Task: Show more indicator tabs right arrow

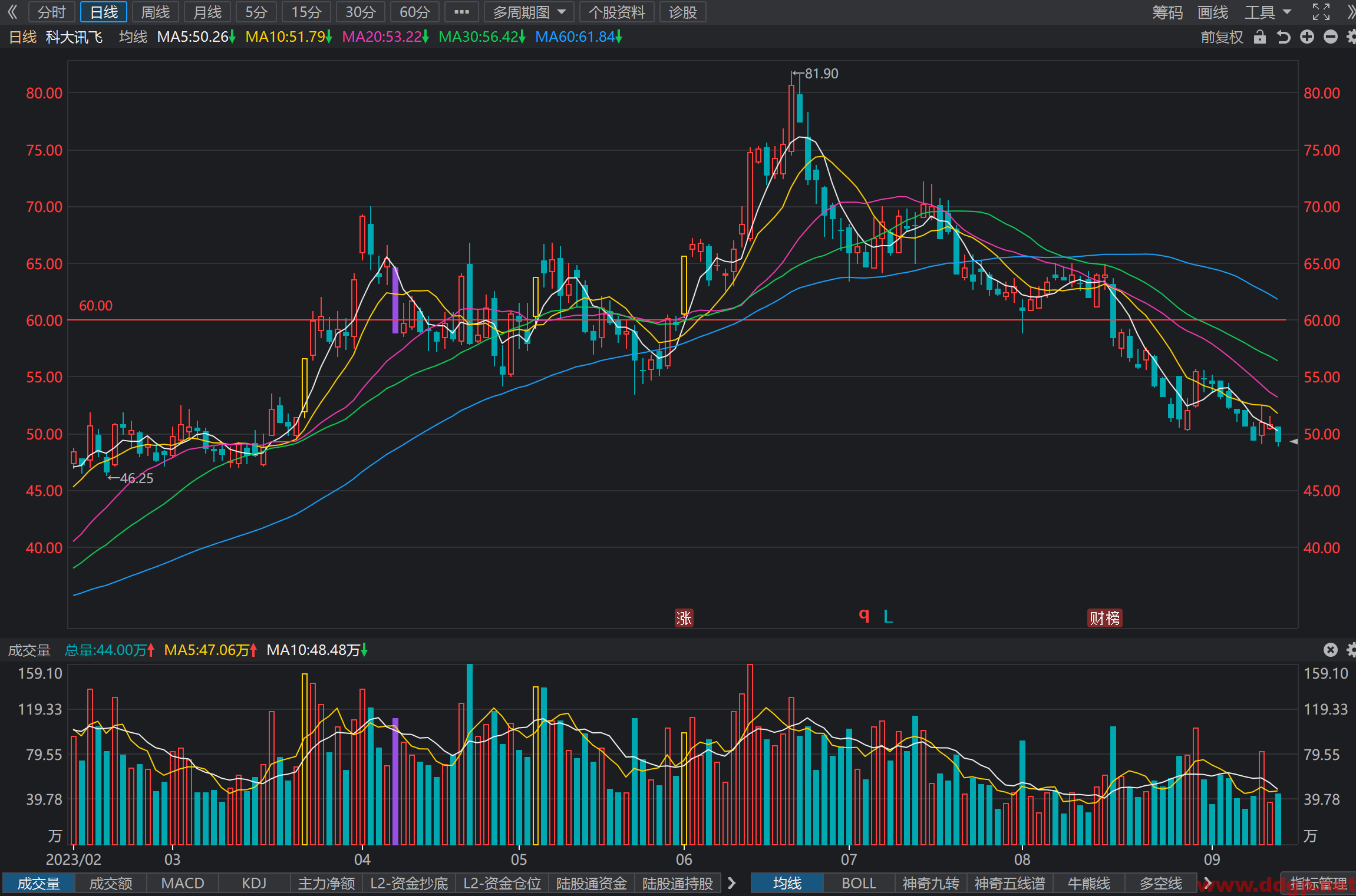Action: coord(732,883)
